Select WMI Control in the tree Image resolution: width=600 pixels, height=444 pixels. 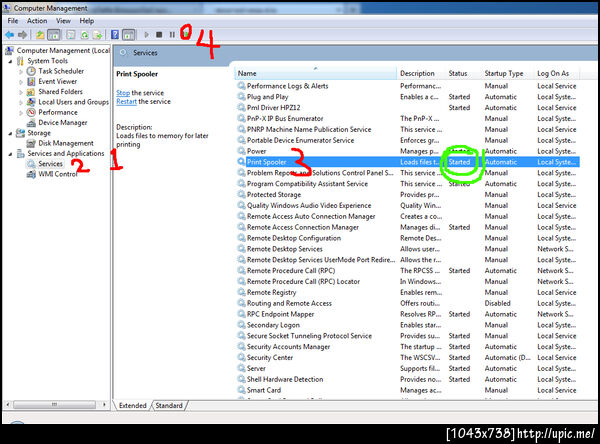point(58,174)
